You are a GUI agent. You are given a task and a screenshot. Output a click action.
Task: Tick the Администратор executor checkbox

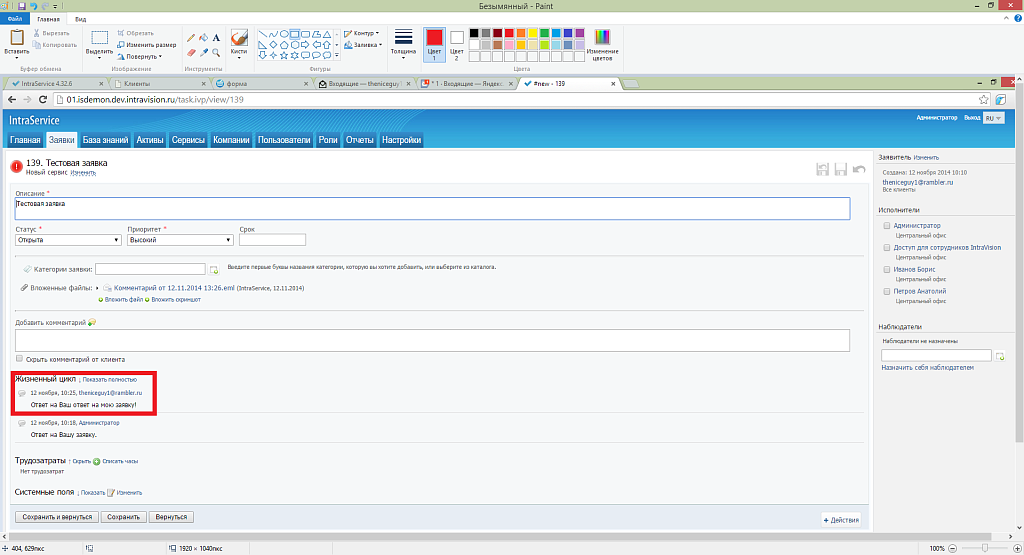[886, 226]
